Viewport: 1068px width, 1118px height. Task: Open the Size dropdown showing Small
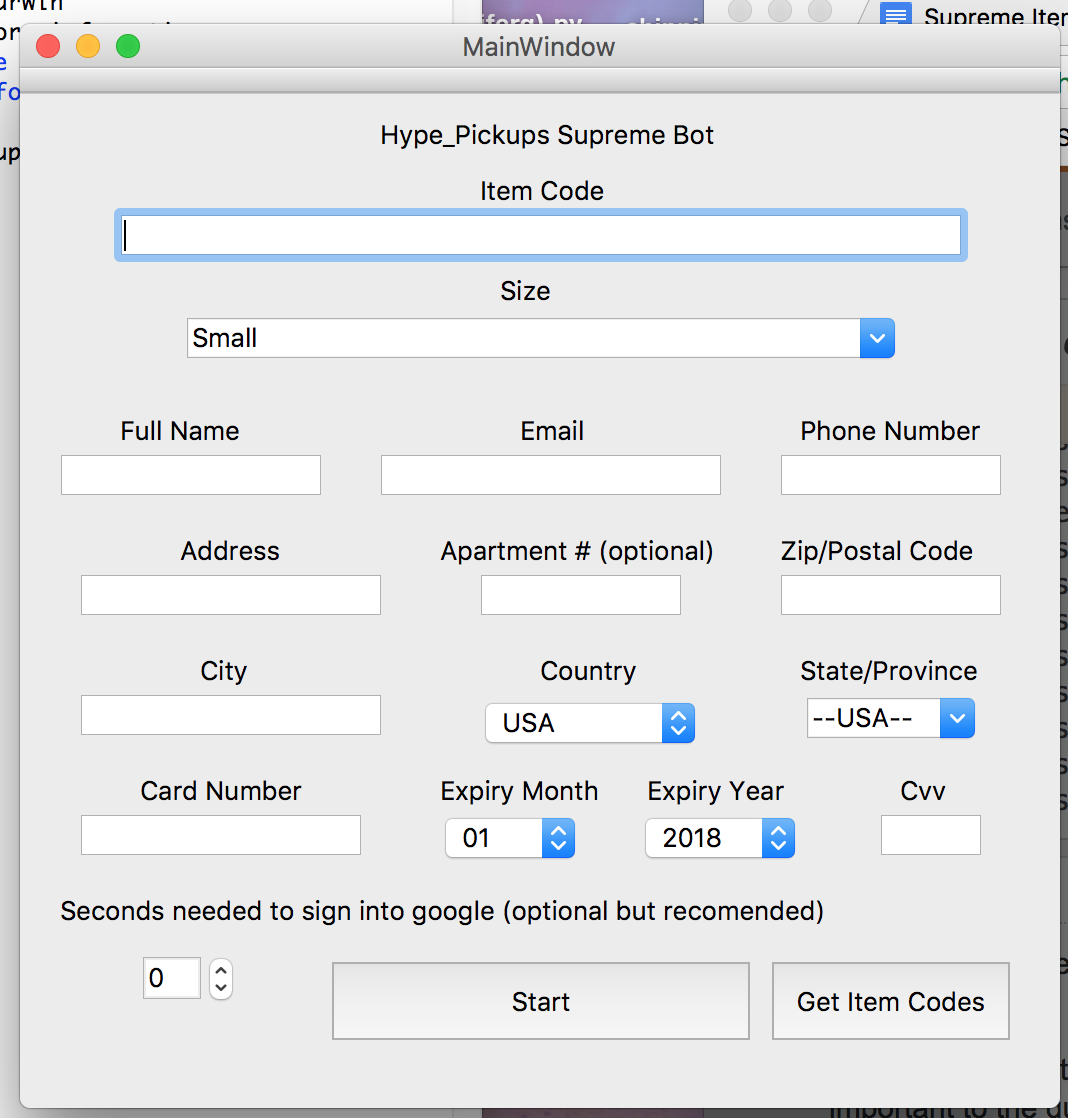540,338
